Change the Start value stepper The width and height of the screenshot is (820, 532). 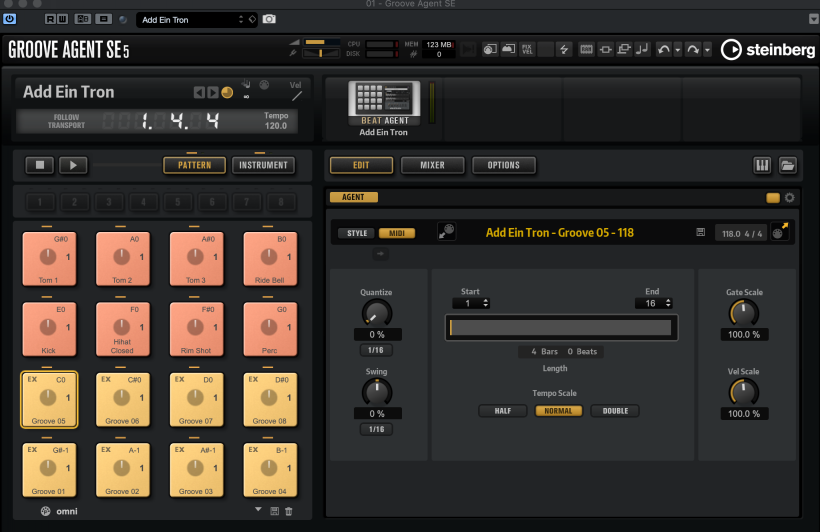486,303
